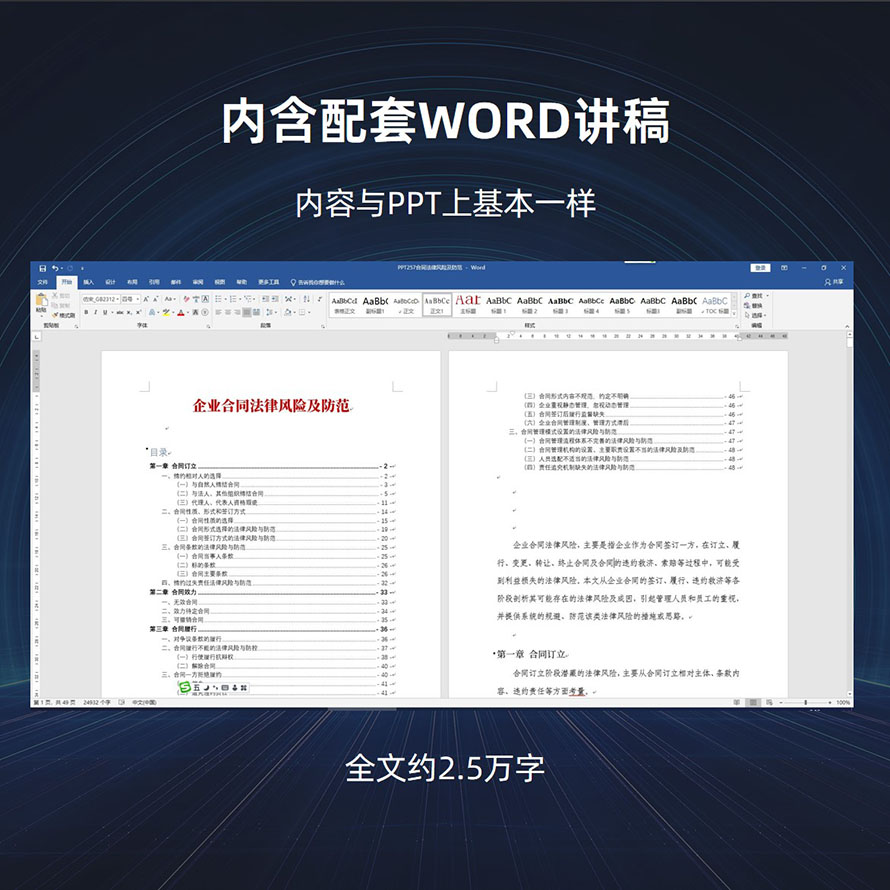The height and width of the screenshot is (890, 890).
Task: Align text left
Action: (x=218, y=312)
